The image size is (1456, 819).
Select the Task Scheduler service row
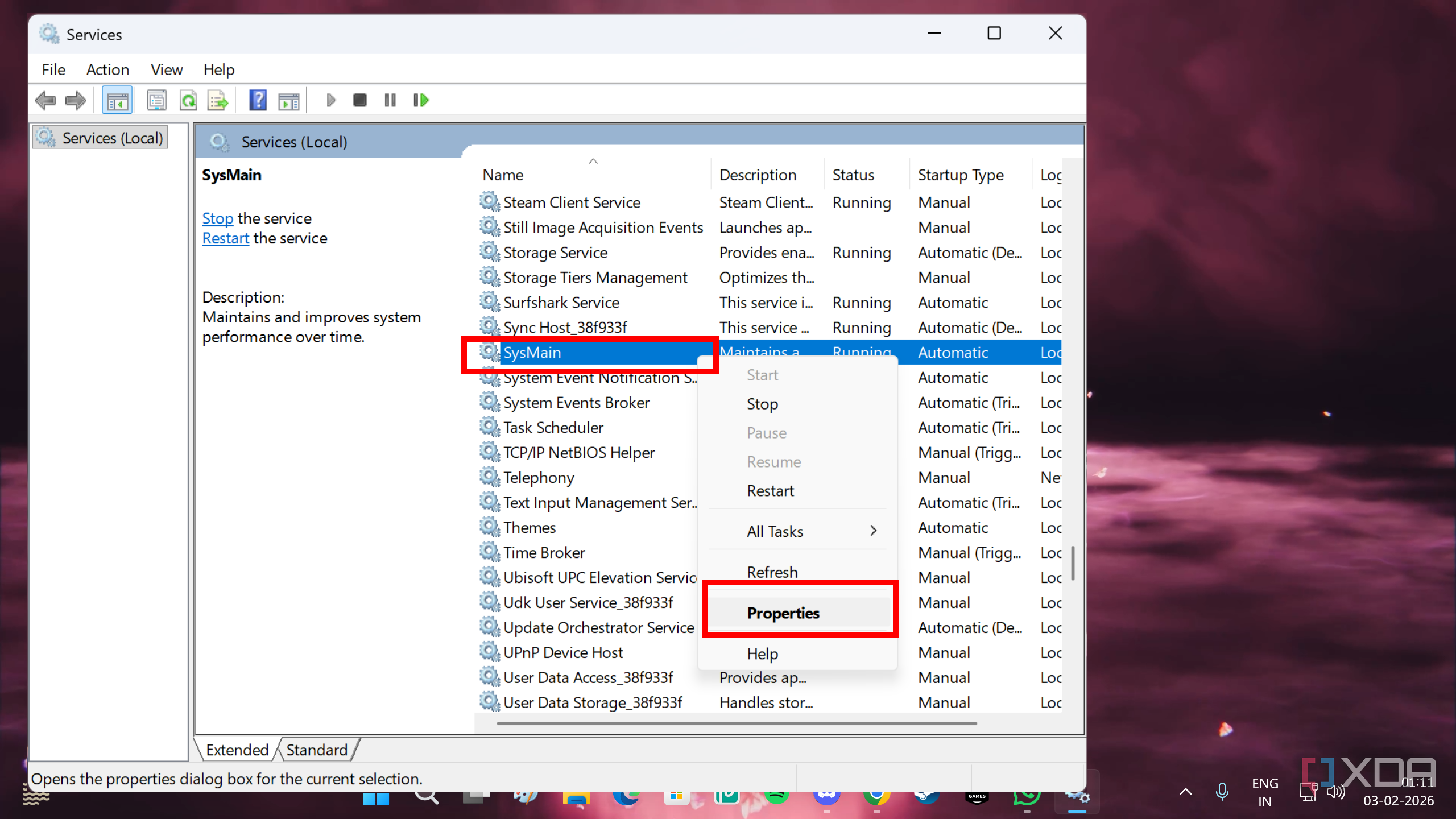pyautogui.click(x=553, y=428)
